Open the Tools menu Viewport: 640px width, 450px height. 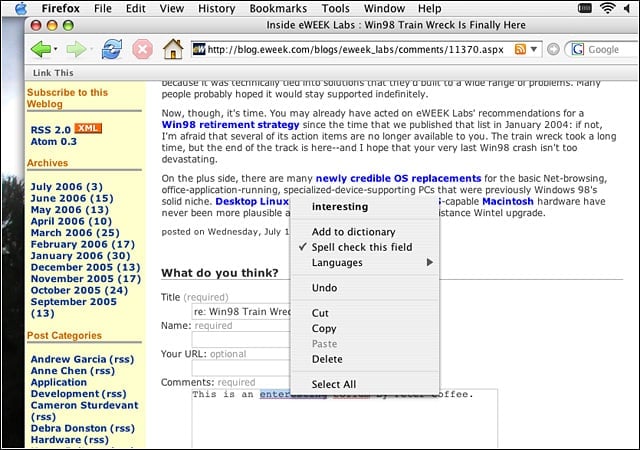(336, 8)
